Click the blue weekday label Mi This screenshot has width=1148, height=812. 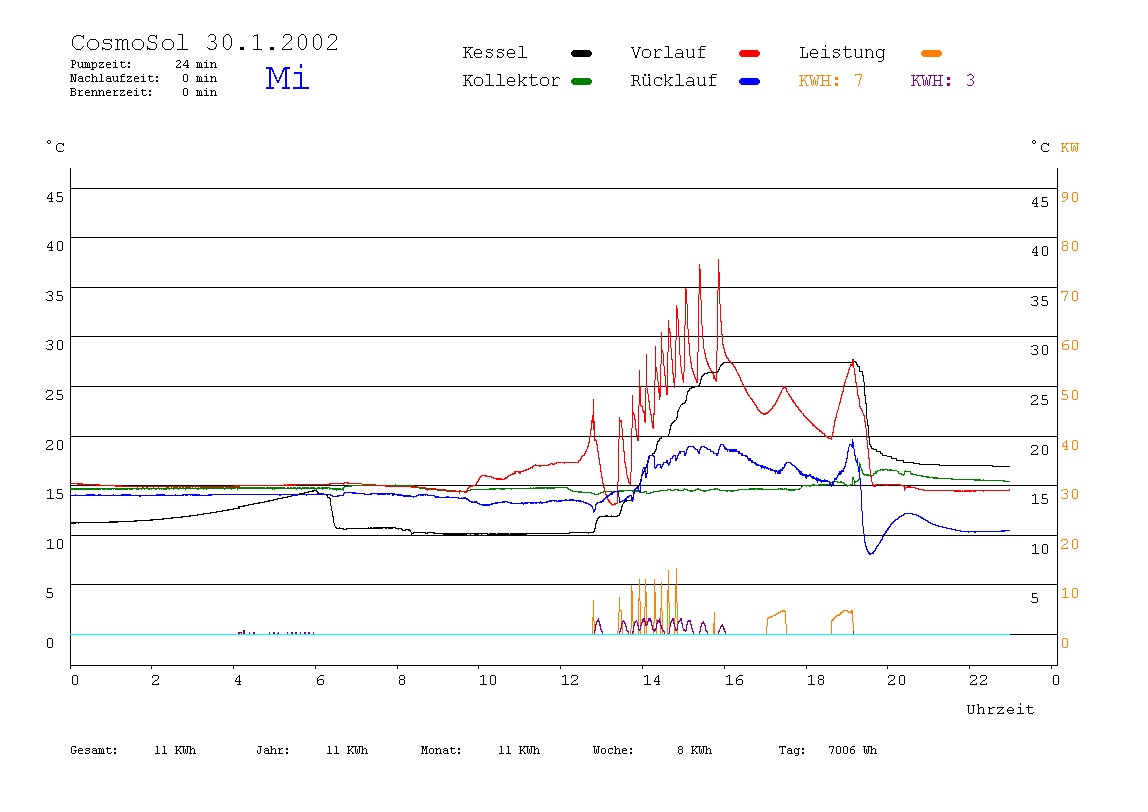pos(287,78)
